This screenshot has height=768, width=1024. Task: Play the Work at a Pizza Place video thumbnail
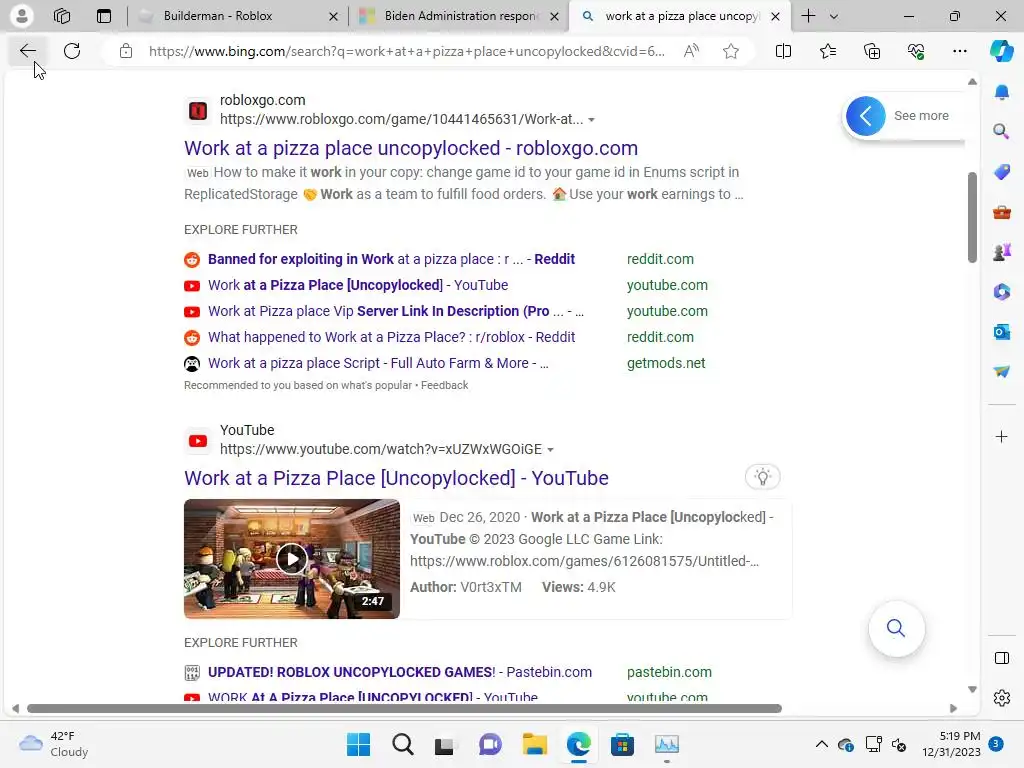coord(292,559)
